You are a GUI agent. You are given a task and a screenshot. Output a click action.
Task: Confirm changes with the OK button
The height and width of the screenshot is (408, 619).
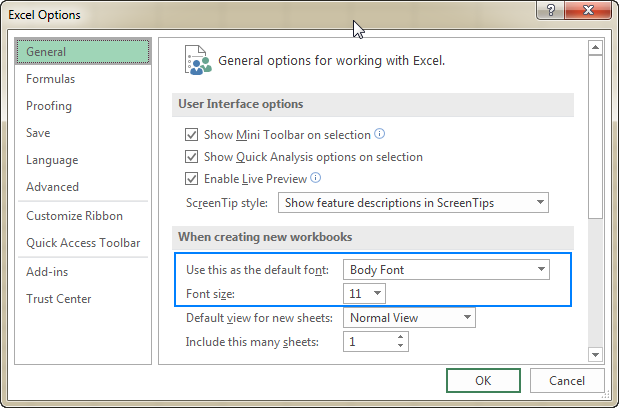pyautogui.click(x=483, y=380)
